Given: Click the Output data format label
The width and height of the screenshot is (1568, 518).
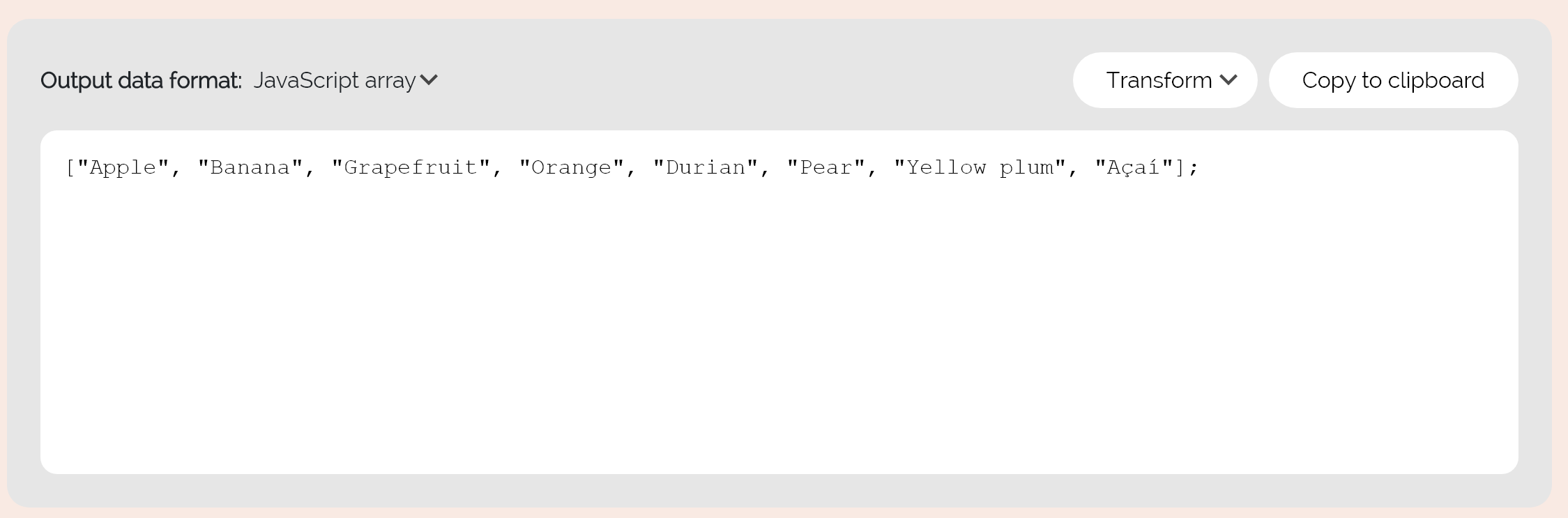Looking at the screenshot, I should pyautogui.click(x=141, y=81).
